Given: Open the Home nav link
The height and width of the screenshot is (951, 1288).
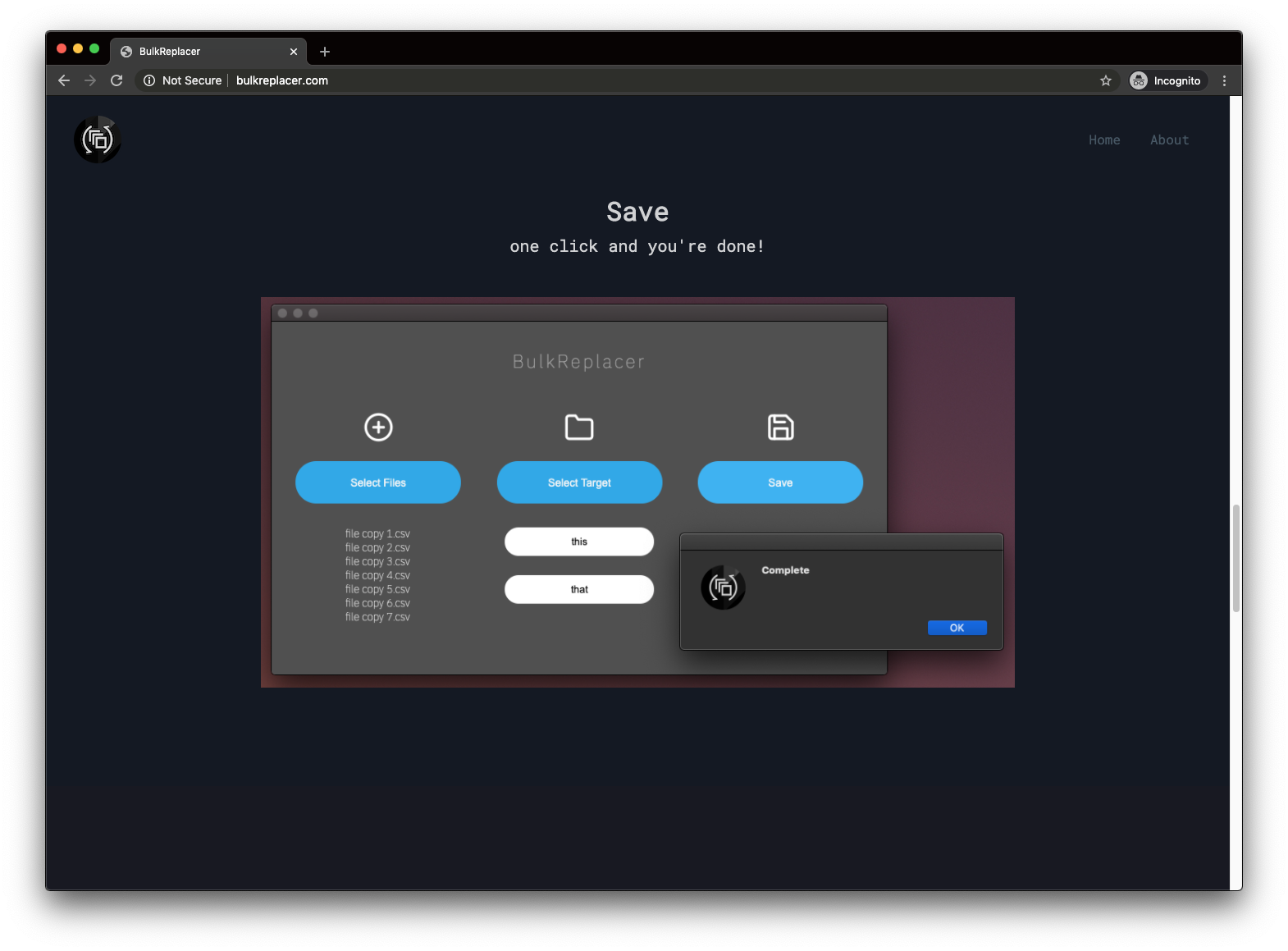Looking at the screenshot, I should pyautogui.click(x=1104, y=140).
